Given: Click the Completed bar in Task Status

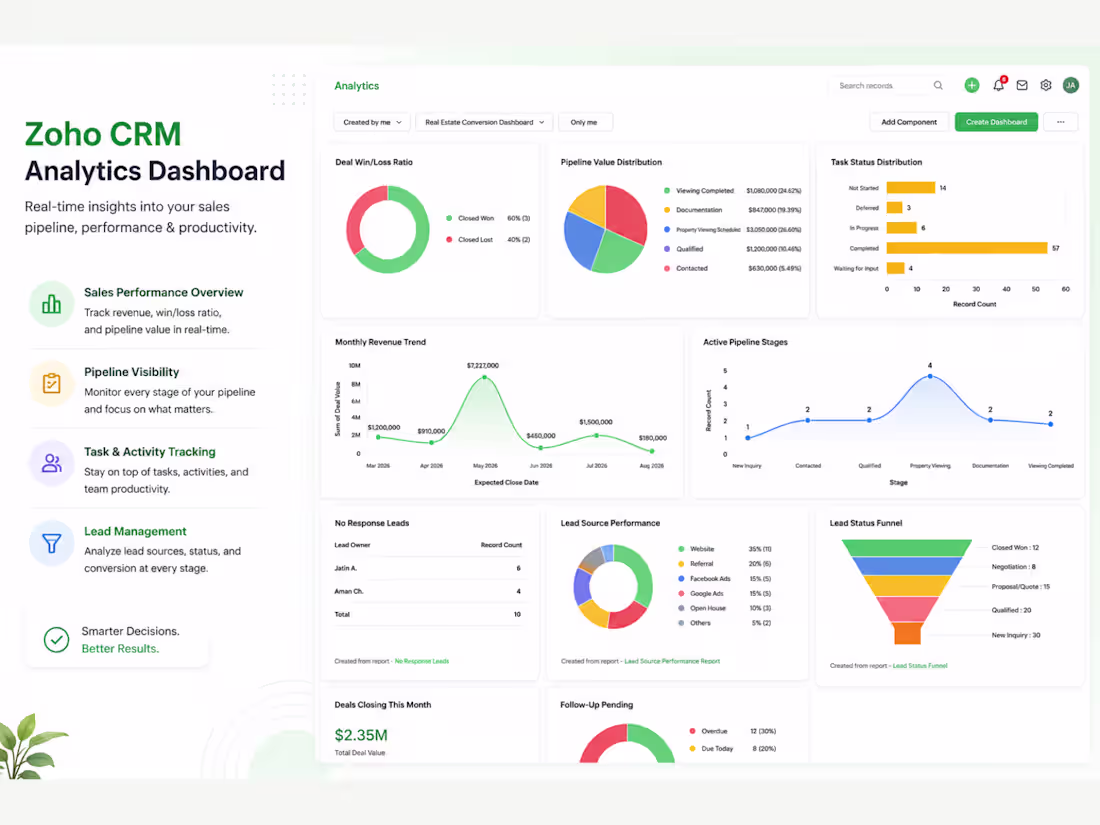Looking at the screenshot, I should click(967, 248).
